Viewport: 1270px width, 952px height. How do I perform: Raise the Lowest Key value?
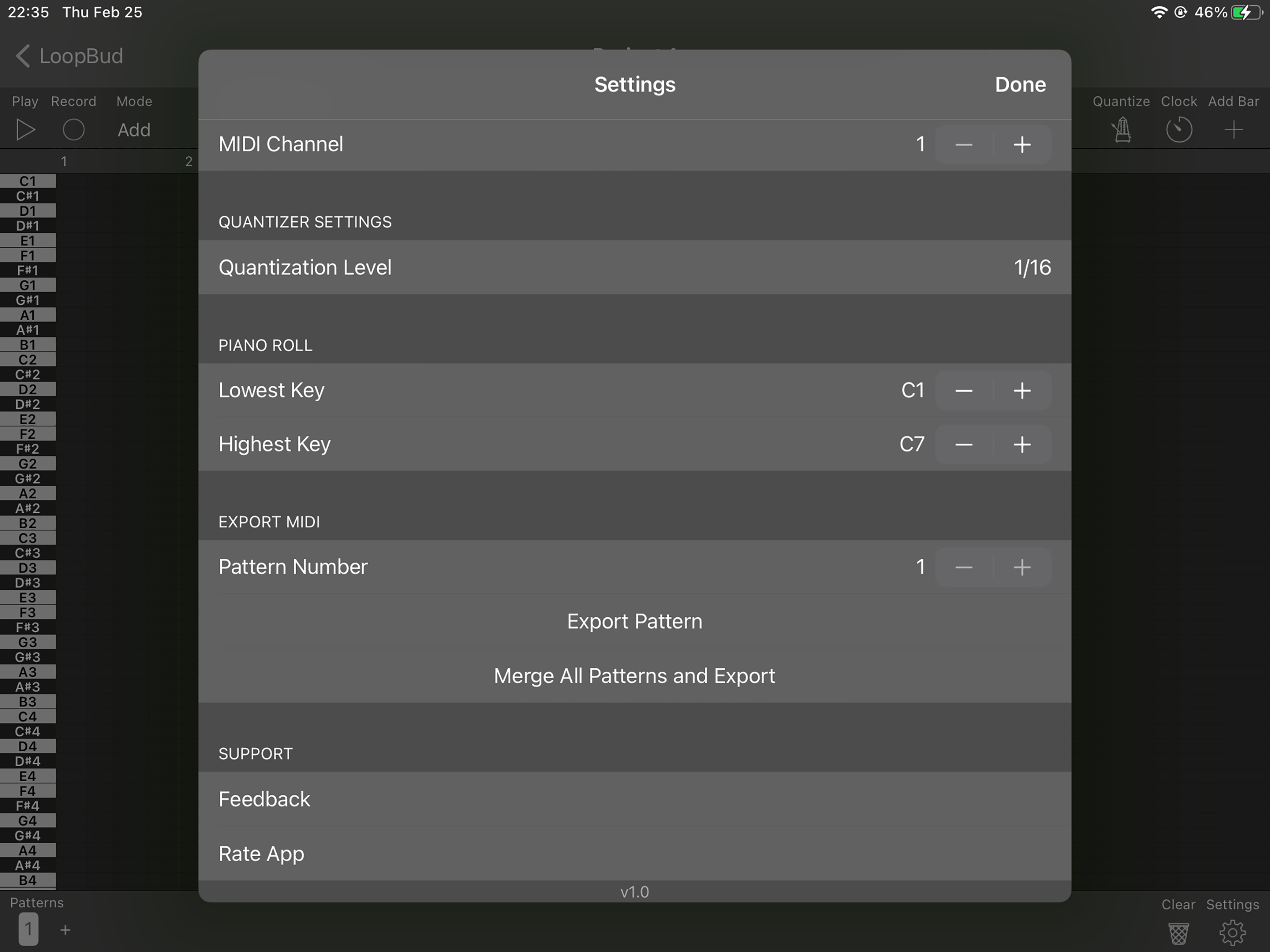click(x=1021, y=391)
